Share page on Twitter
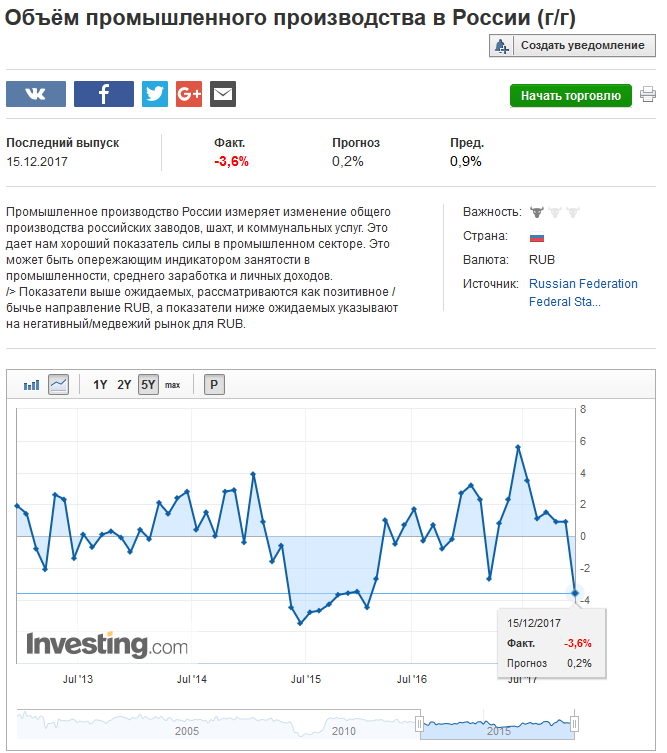This screenshot has width=667, height=753. pyautogui.click(x=154, y=94)
